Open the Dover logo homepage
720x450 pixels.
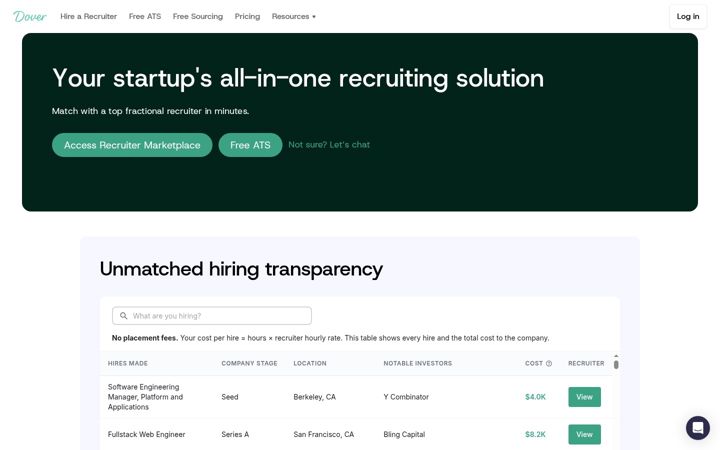click(x=30, y=17)
